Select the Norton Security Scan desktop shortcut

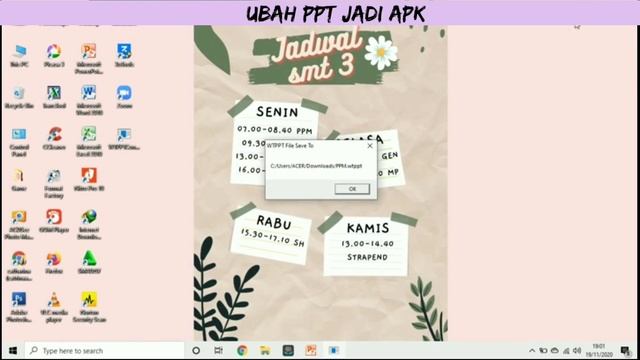point(89,307)
